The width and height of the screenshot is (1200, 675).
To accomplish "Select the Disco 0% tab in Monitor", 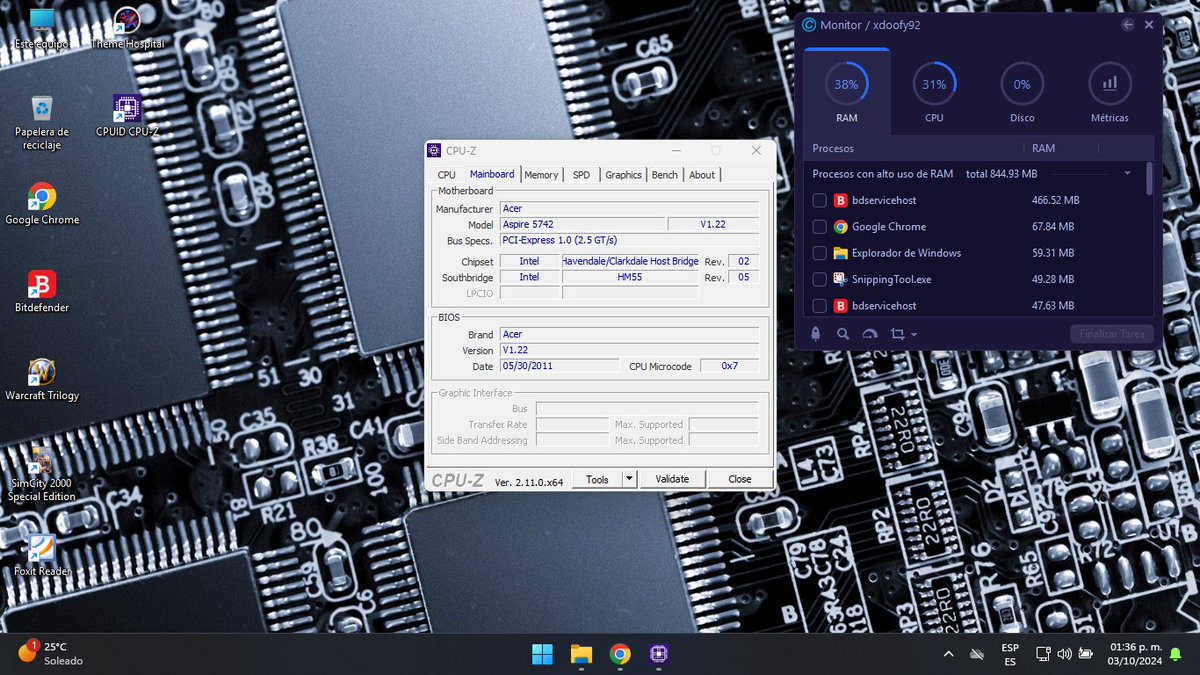I will pyautogui.click(x=1022, y=93).
